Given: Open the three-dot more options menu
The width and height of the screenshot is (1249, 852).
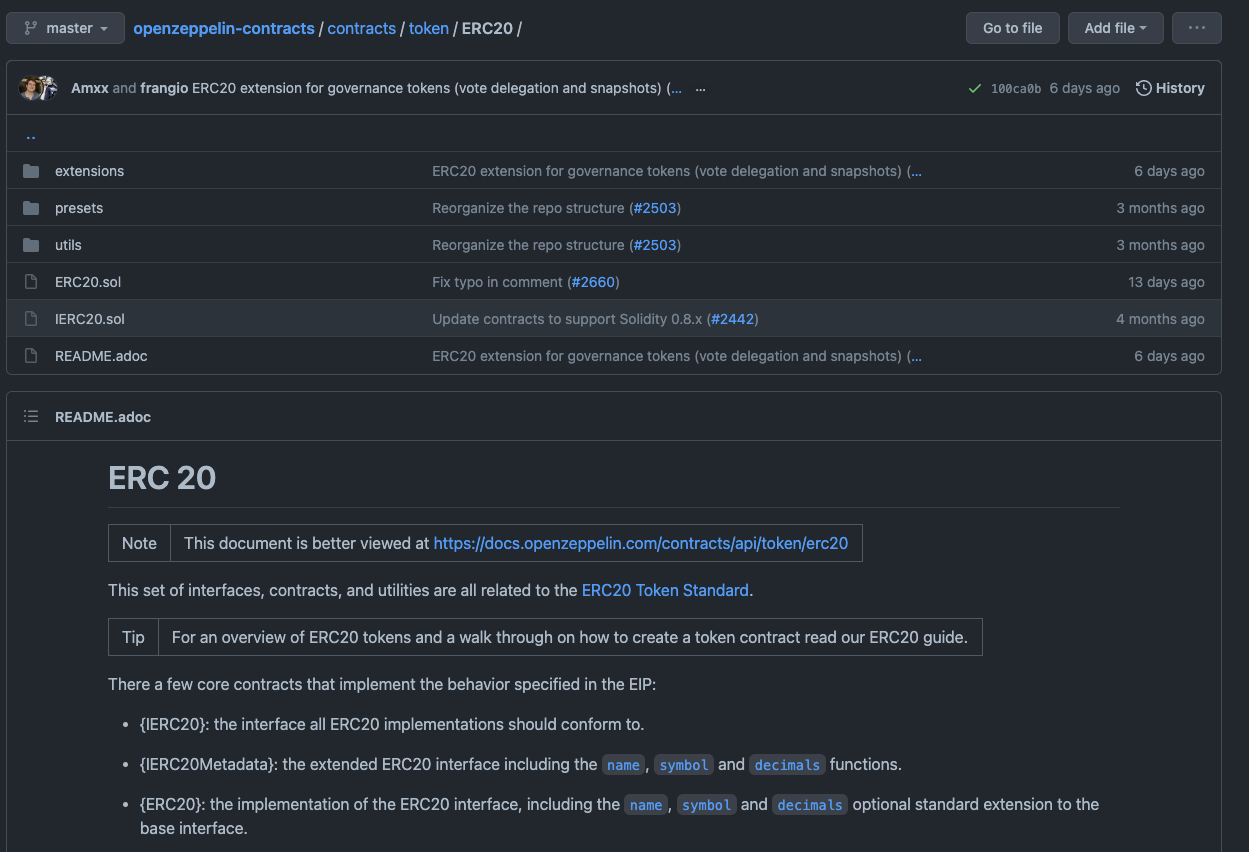Looking at the screenshot, I should [x=1196, y=28].
